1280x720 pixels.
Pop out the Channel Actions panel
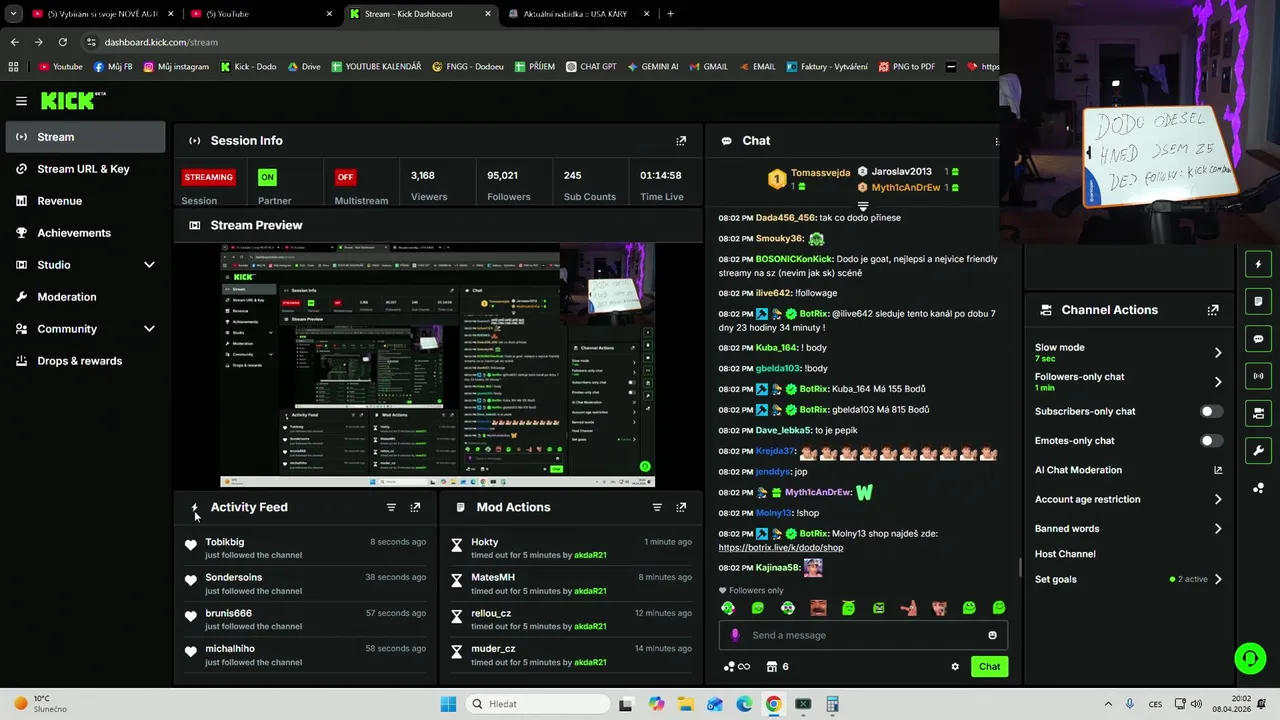point(1213,310)
